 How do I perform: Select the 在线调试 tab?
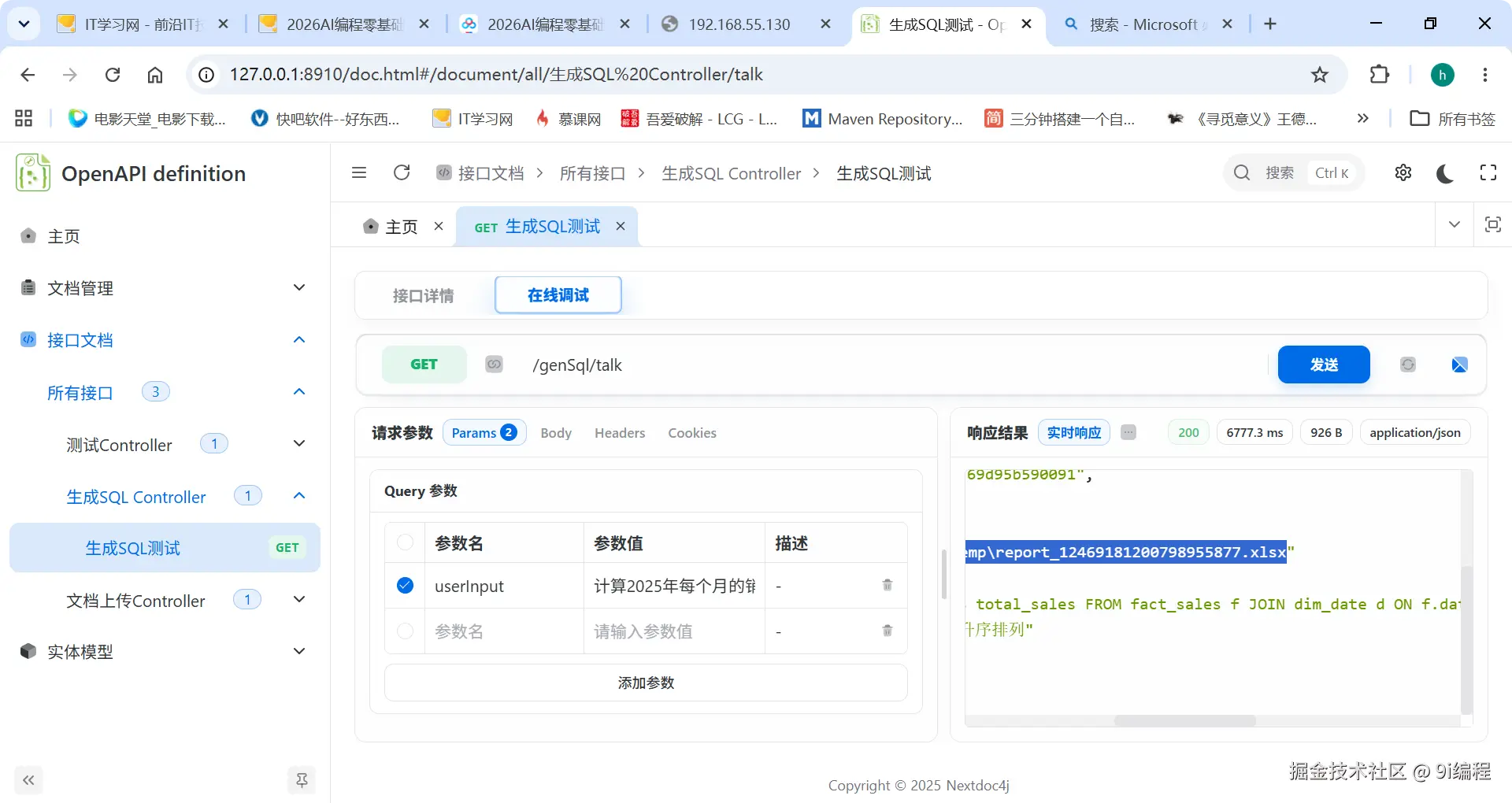pyautogui.click(x=558, y=295)
